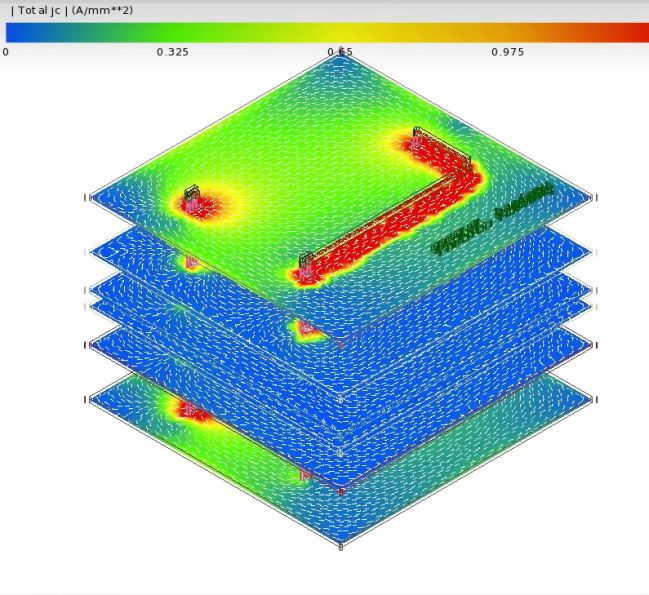Viewport: 649px width, 595px height.
Task: Select the 0.65 scale tick label
Action: pyautogui.click(x=340, y=52)
